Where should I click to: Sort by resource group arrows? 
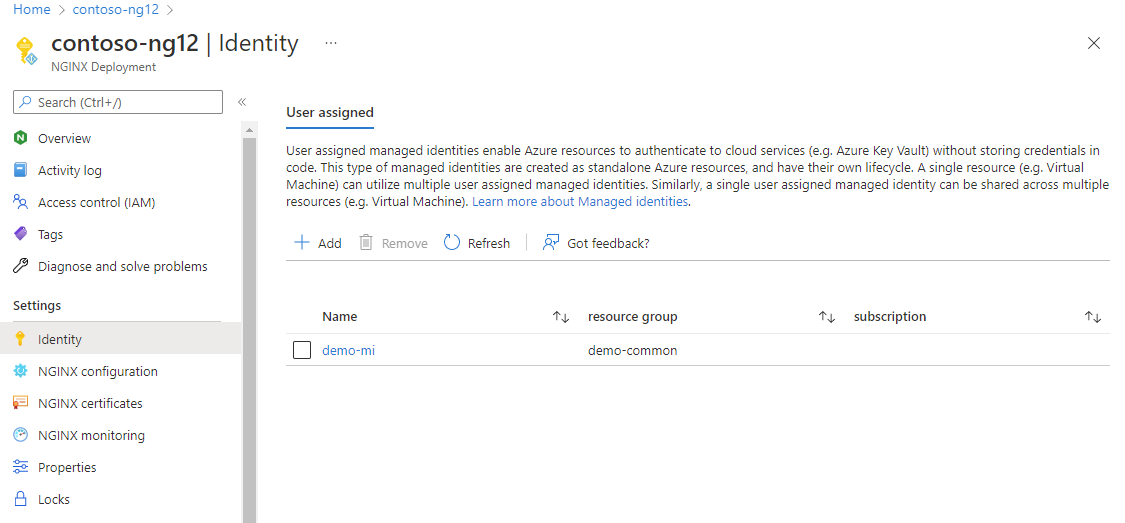point(827,316)
